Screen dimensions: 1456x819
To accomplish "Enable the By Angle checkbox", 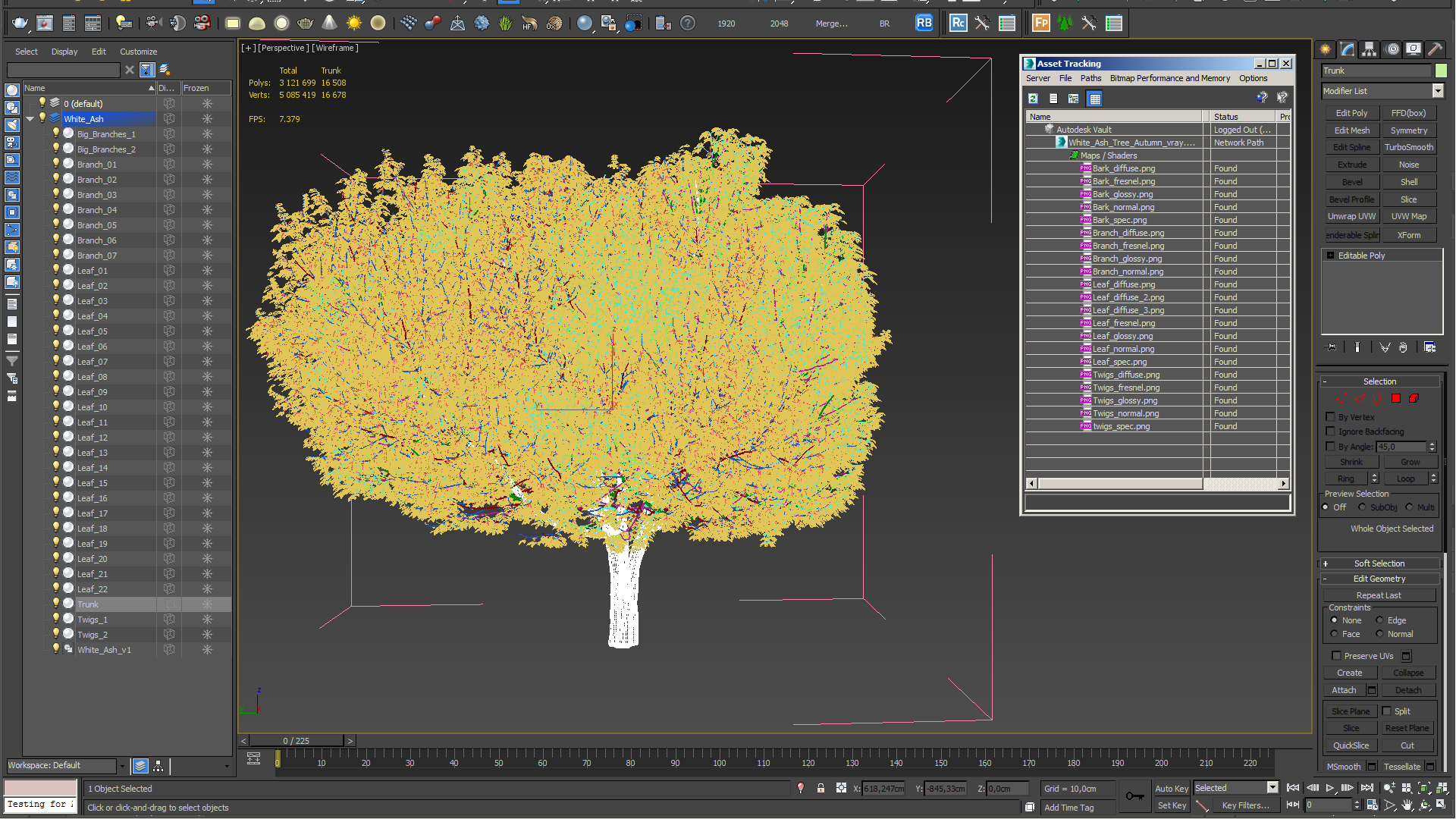I will pyautogui.click(x=1330, y=447).
